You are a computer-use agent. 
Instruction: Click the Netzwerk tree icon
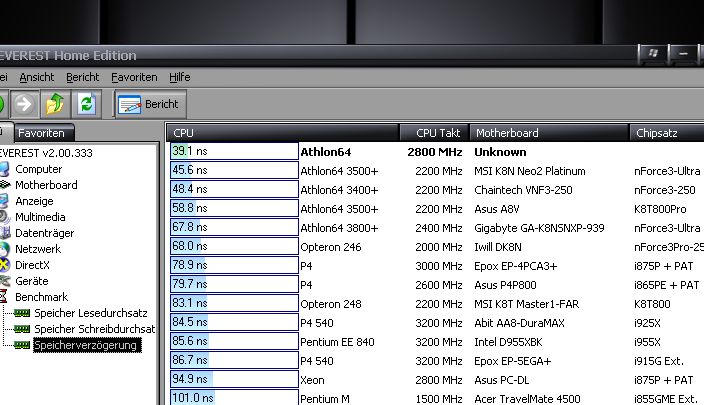click(x=4, y=249)
